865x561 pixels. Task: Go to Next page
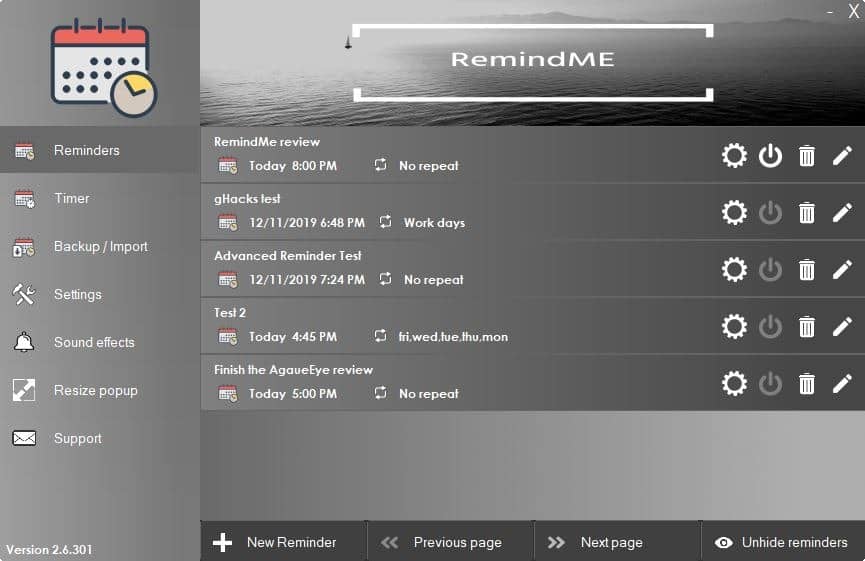pyautogui.click(x=617, y=542)
